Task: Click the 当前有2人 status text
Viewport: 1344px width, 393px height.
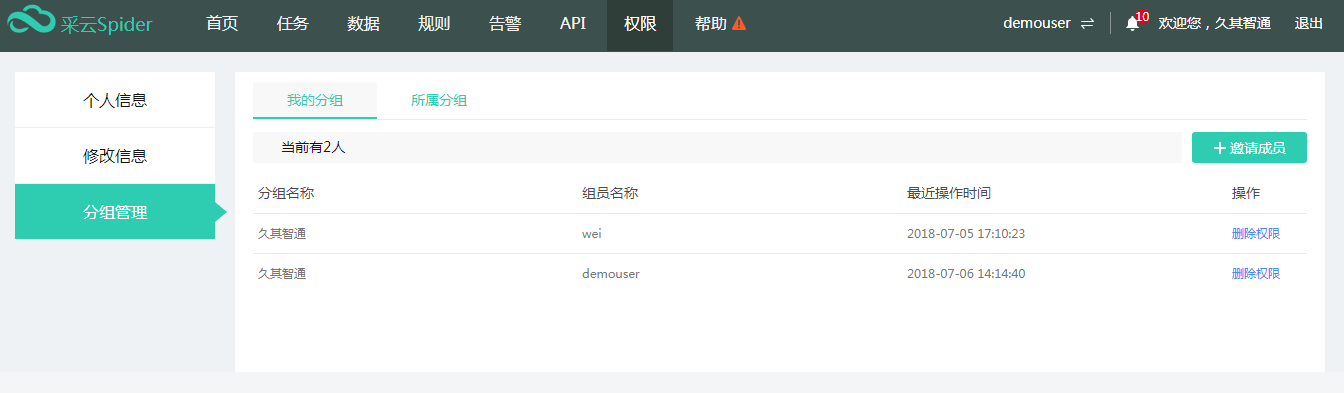Action: [x=313, y=147]
